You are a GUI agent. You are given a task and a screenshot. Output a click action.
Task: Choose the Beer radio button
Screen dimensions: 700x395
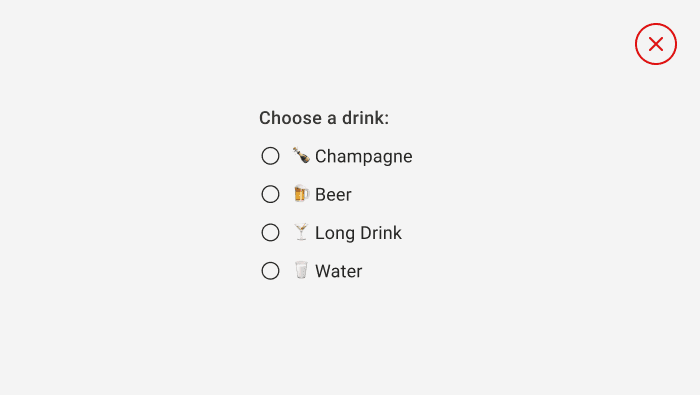pyautogui.click(x=271, y=195)
